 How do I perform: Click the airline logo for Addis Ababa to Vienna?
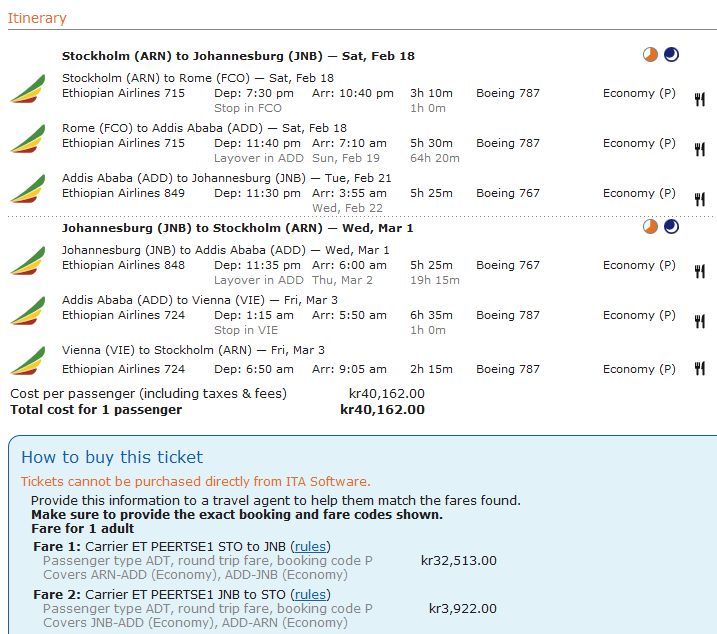coord(27,312)
